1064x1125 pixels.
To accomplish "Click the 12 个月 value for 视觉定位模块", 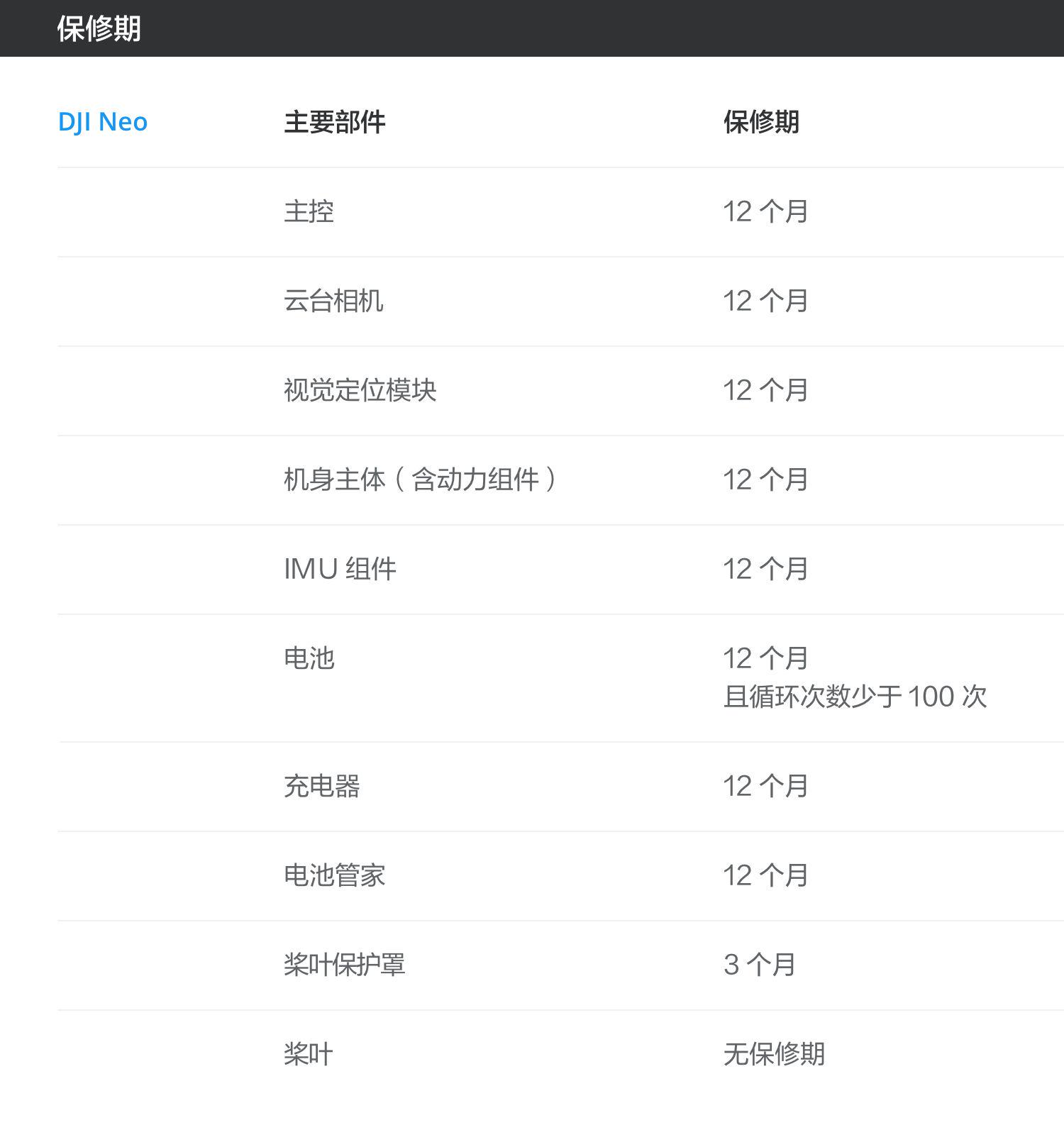I will (x=765, y=390).
